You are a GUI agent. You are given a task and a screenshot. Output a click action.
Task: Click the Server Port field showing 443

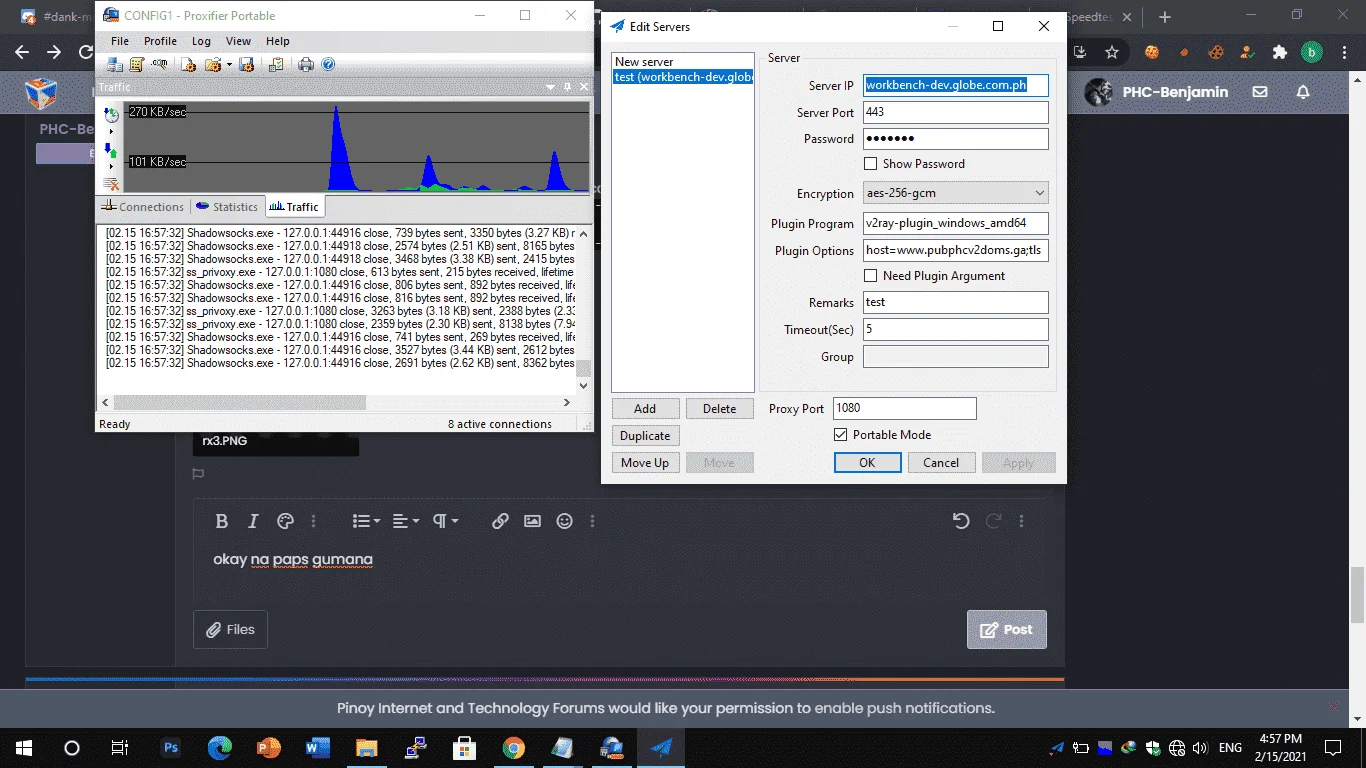[x=955, y=112]
